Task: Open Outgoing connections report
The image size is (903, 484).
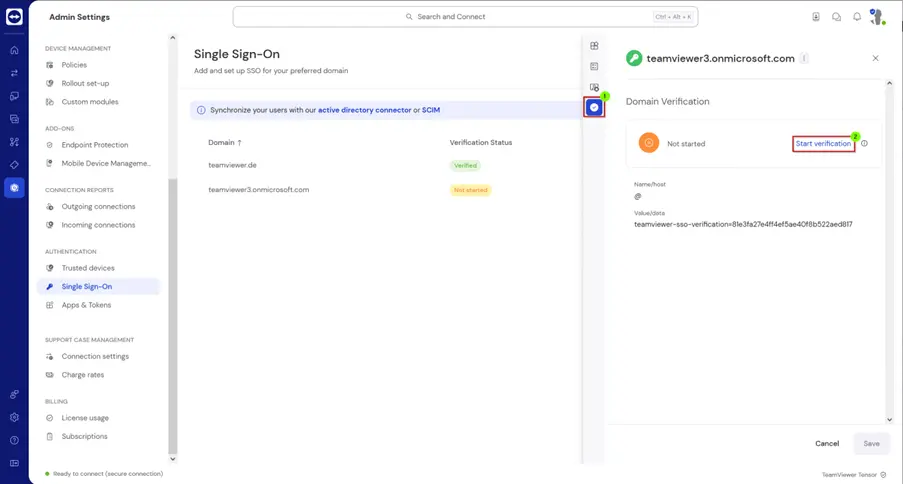Action: click(x=98, y=207)
